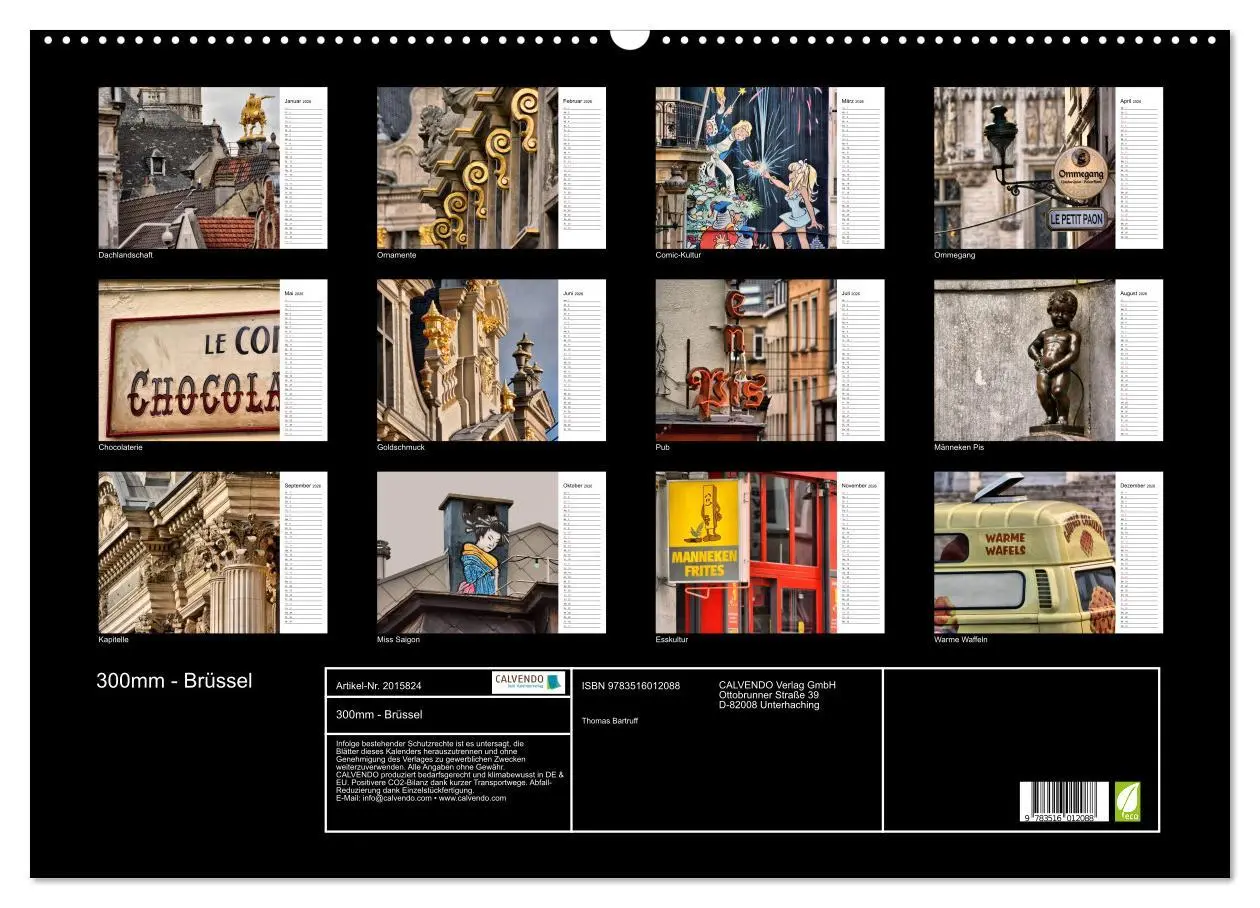Click the Ommegang sign photo
Image resolution: width=1260 pixels, height=908 pixels.
pos(1025,168)
